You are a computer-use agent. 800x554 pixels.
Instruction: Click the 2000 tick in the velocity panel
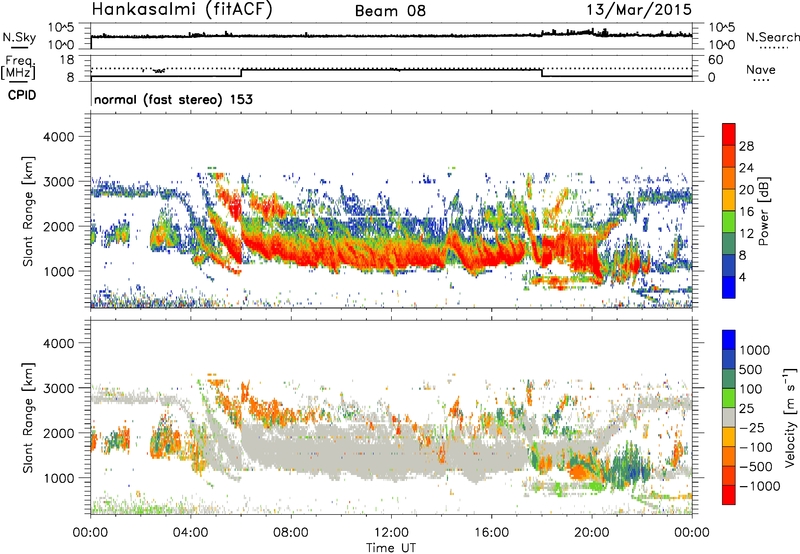tap(58, 433)
